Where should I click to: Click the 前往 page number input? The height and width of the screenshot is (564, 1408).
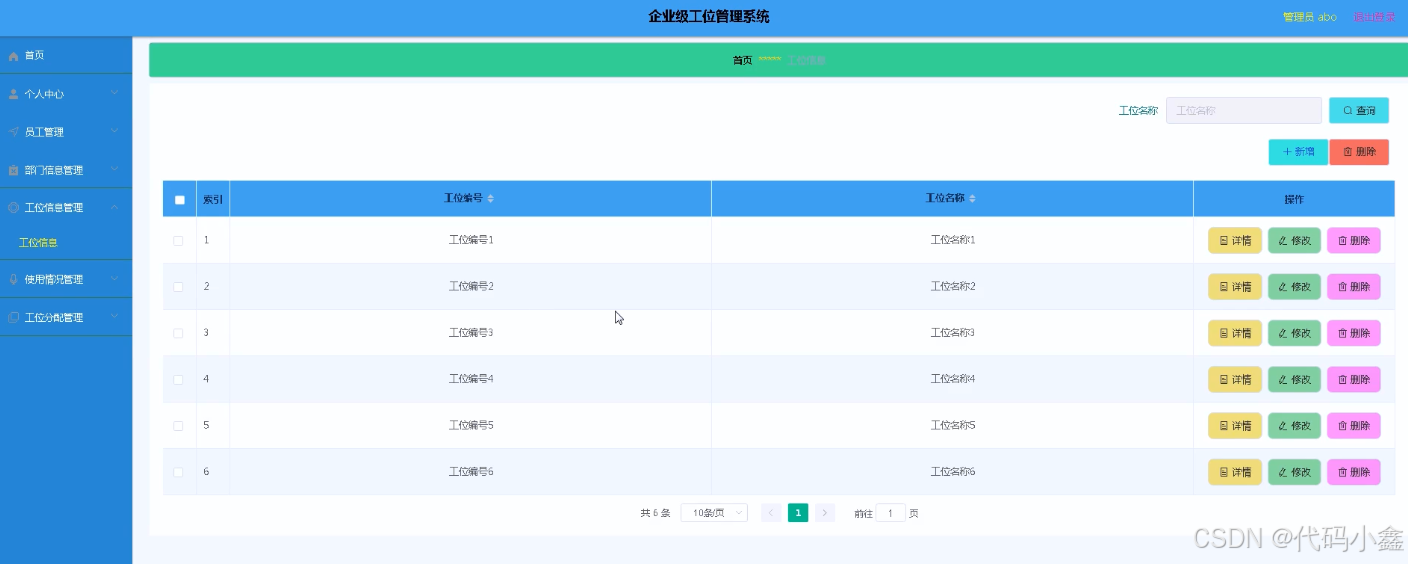tap(891, 513)
